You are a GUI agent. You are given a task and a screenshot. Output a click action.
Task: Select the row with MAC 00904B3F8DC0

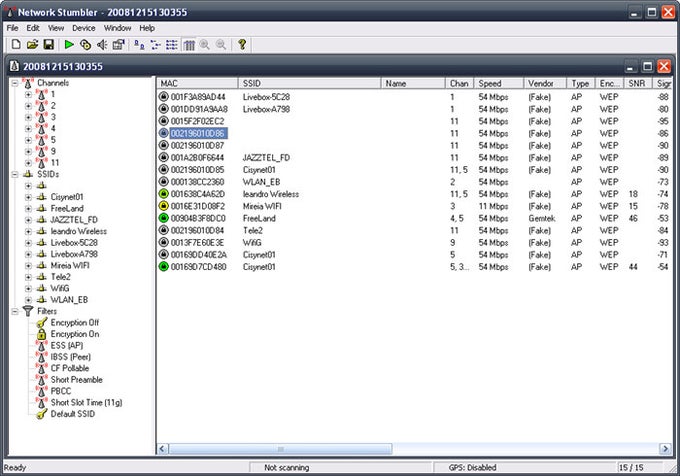(415, 218)
